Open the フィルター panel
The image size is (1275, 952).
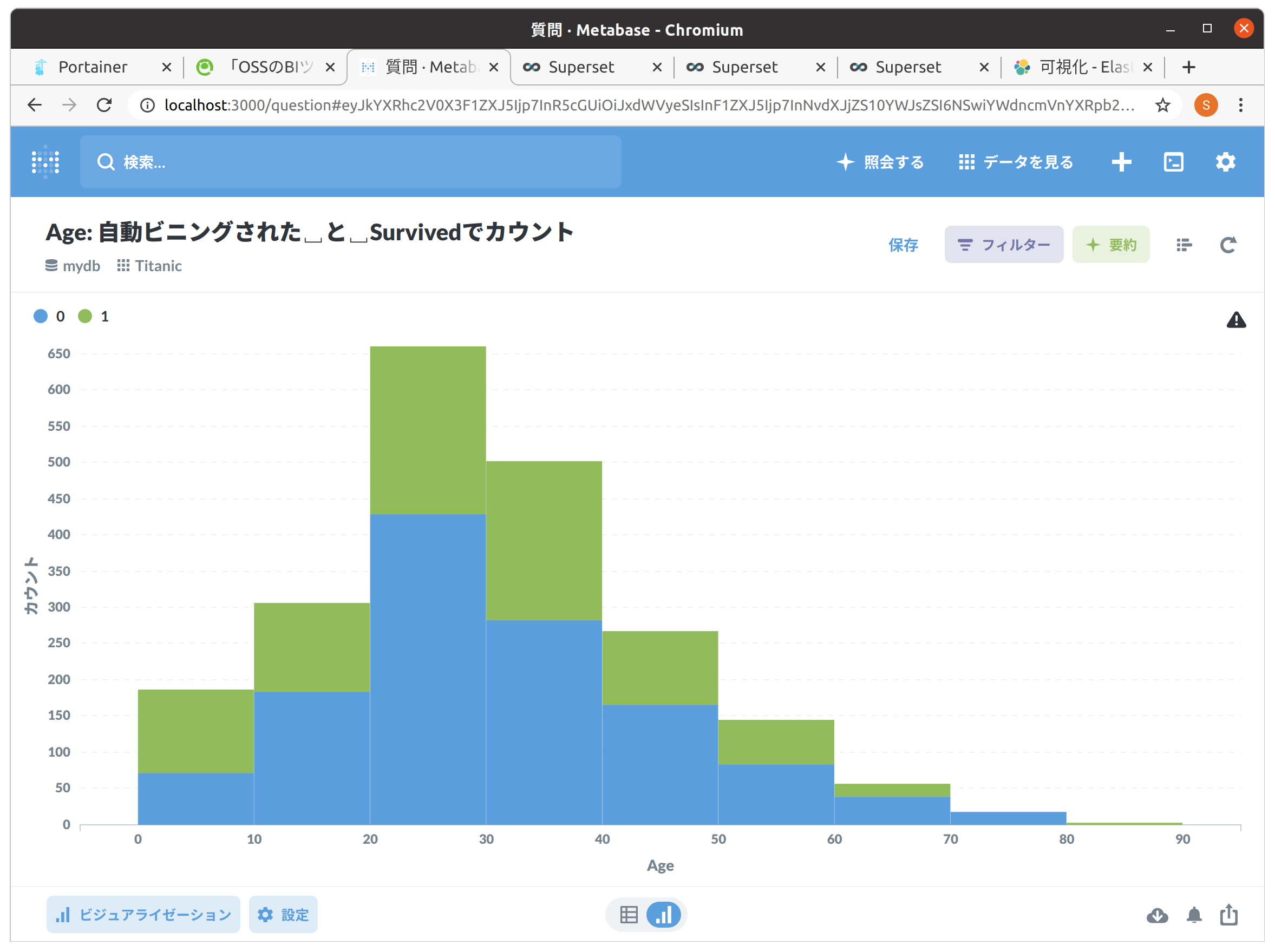pyautogui.click(x=1004, y=244)
